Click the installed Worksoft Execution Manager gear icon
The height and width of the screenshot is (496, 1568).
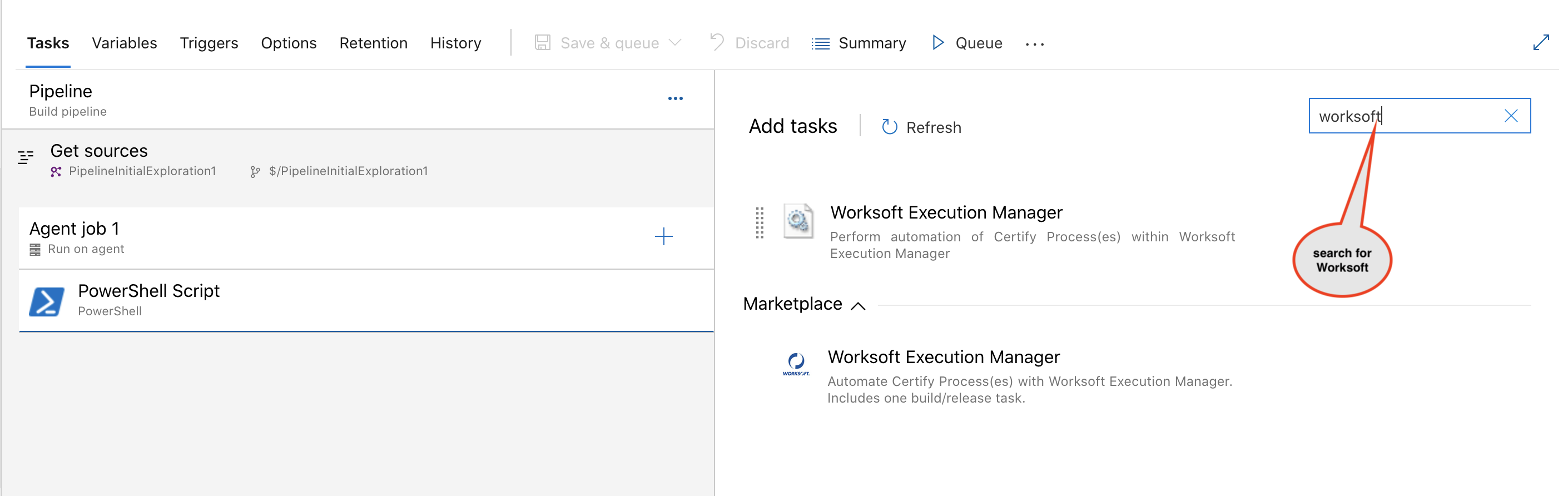pos(798,221)
